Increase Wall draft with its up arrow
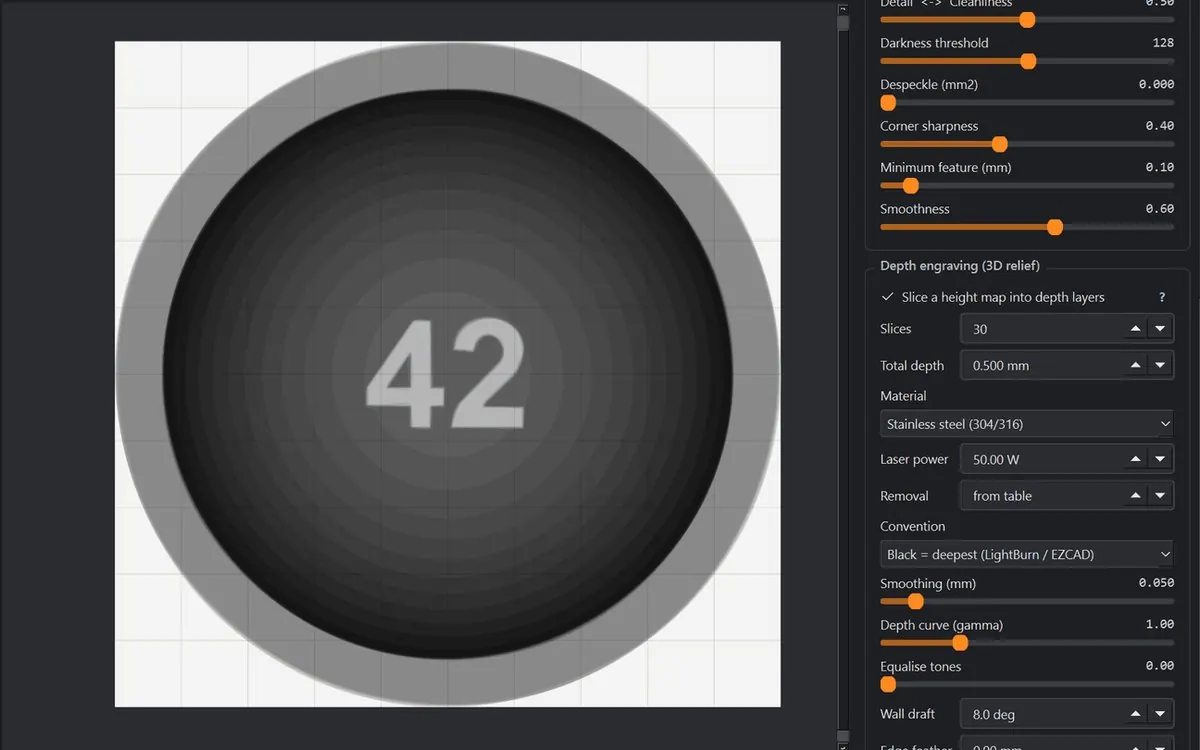The image size is (1200, 750). [1136, 715]
